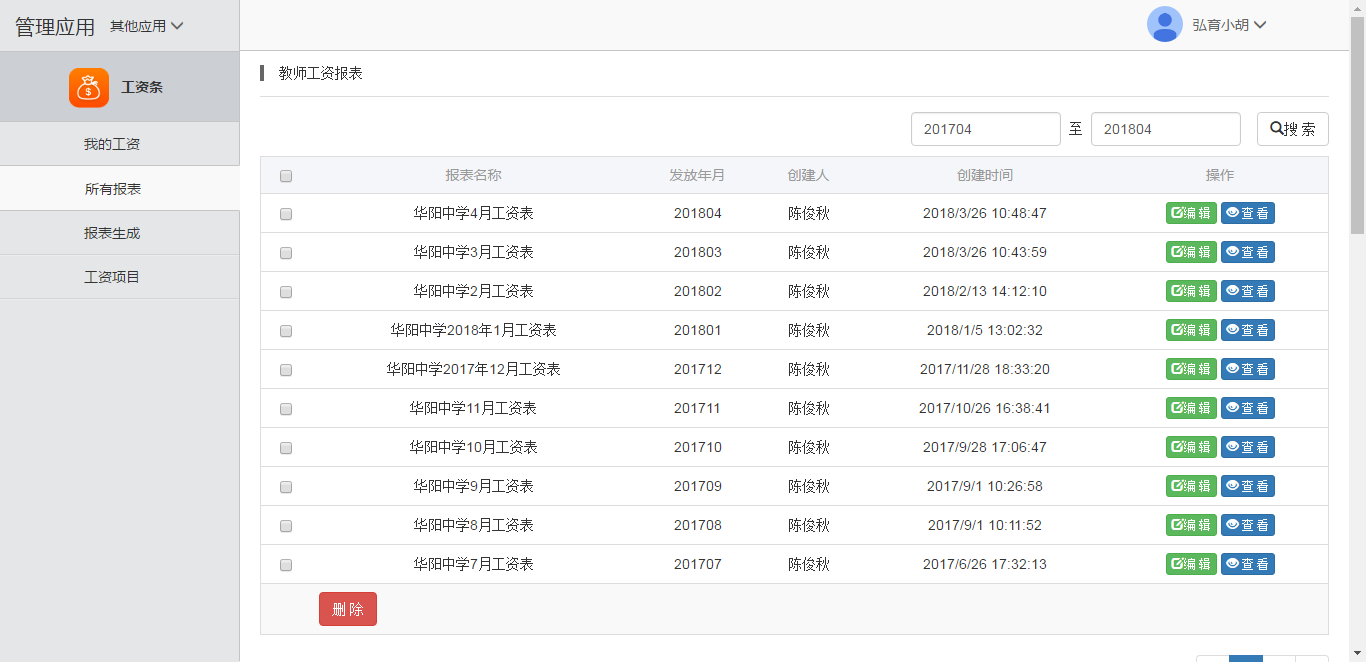Check the box for 华阳中学2月工资表
This screenshot has height=662, width=1366.
(286, 292)
